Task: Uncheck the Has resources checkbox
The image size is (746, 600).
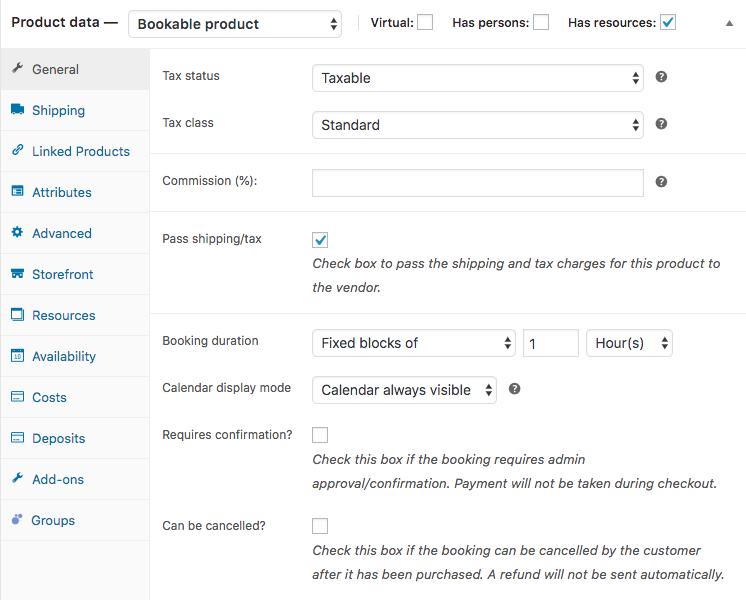Action: (668, 23)
